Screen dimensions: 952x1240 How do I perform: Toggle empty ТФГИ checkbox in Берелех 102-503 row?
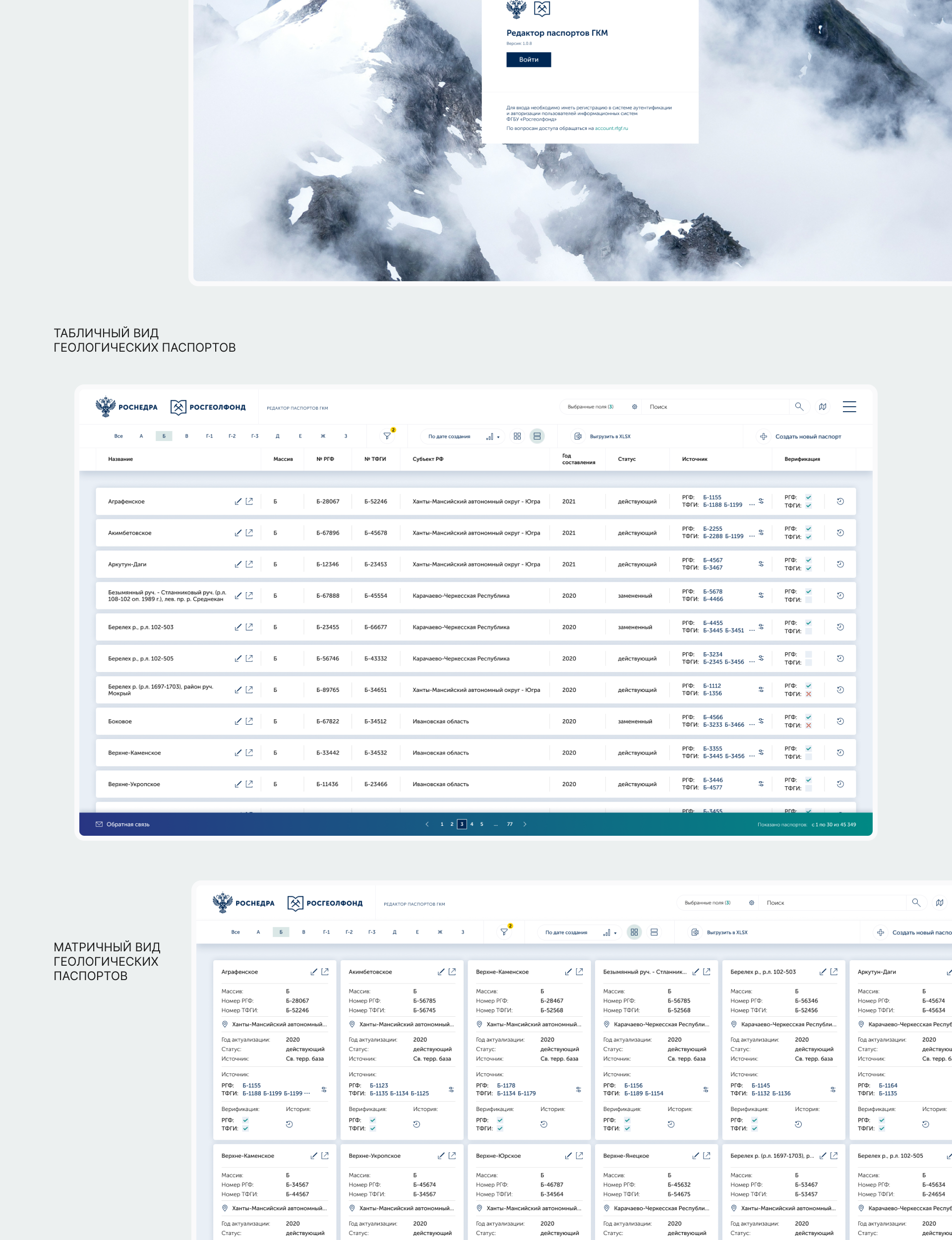(x=809, y=631)
